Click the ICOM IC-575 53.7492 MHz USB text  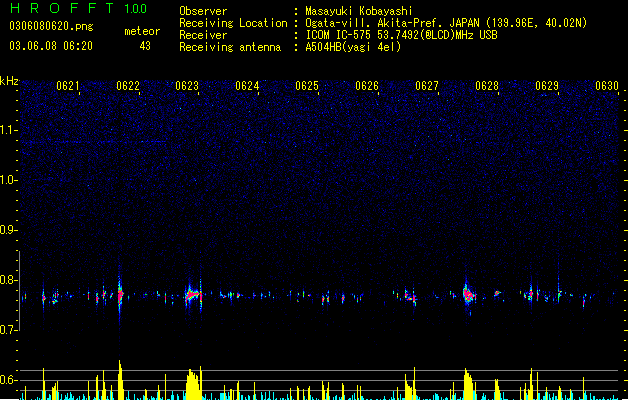(402, 35)
